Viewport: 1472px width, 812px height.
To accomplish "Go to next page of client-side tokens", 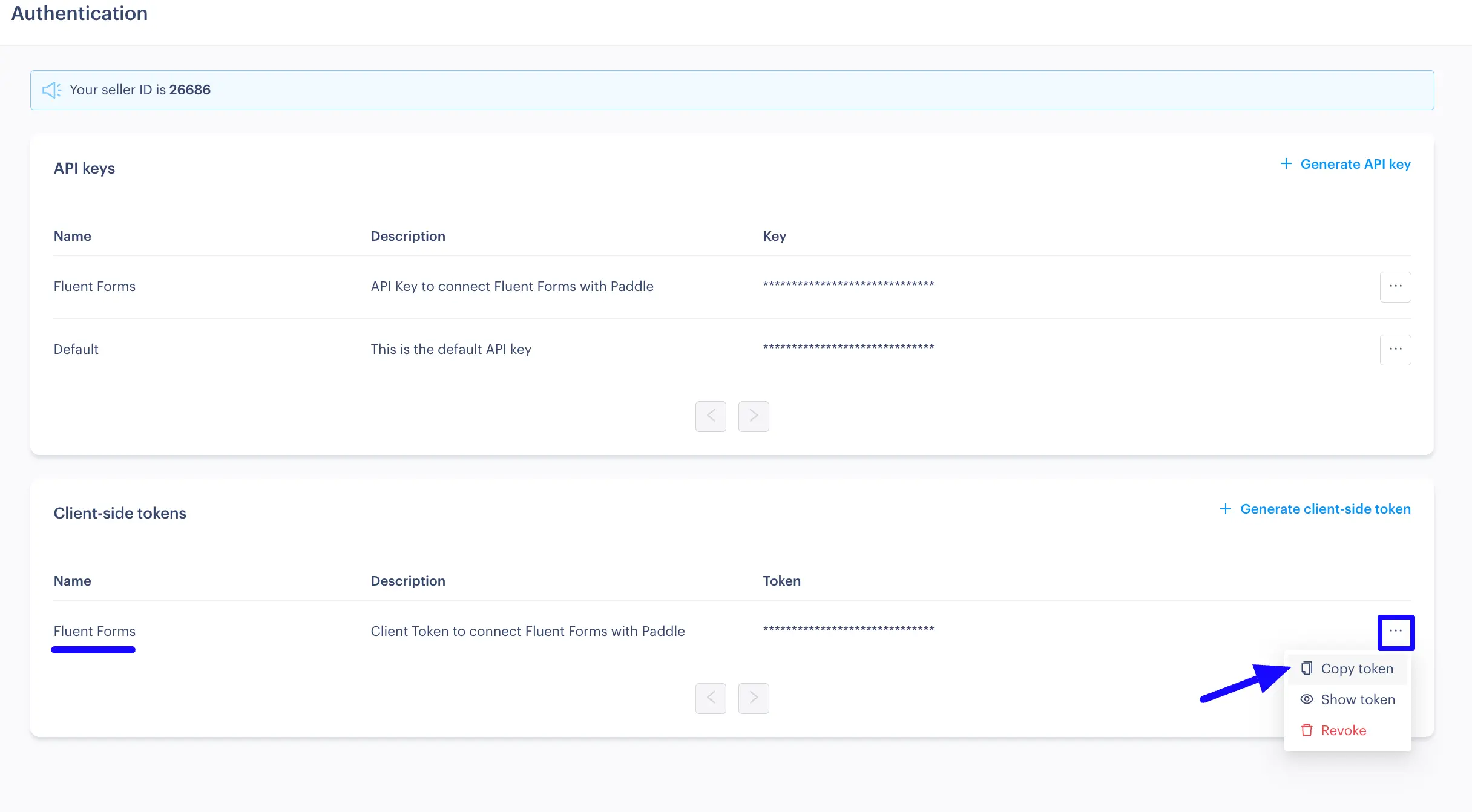I will coord(754,698).
